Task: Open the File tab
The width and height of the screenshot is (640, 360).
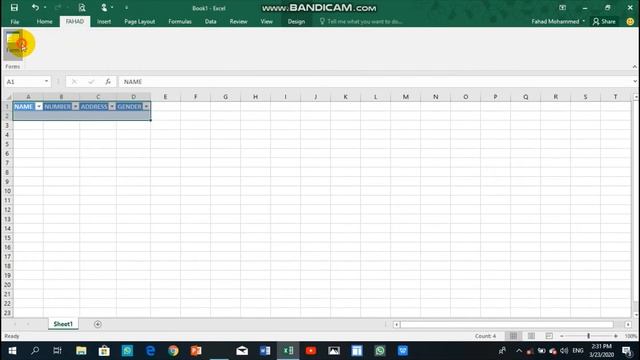Action: click(x=15, y=22)
